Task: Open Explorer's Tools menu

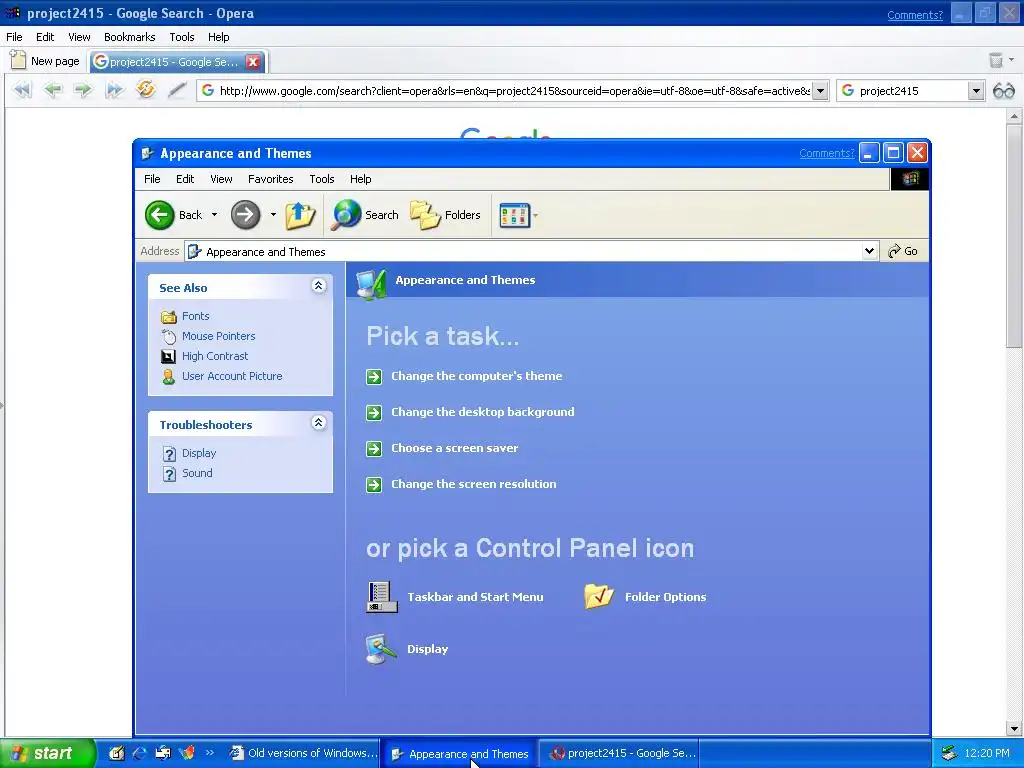Action: [321, 179]
